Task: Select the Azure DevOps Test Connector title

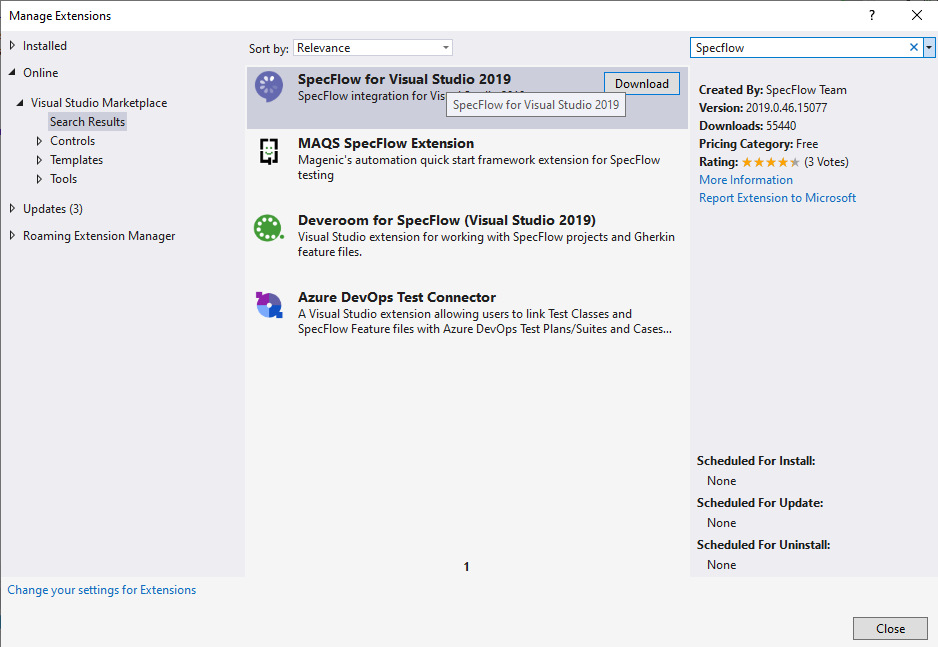Action: pos(397,298)
